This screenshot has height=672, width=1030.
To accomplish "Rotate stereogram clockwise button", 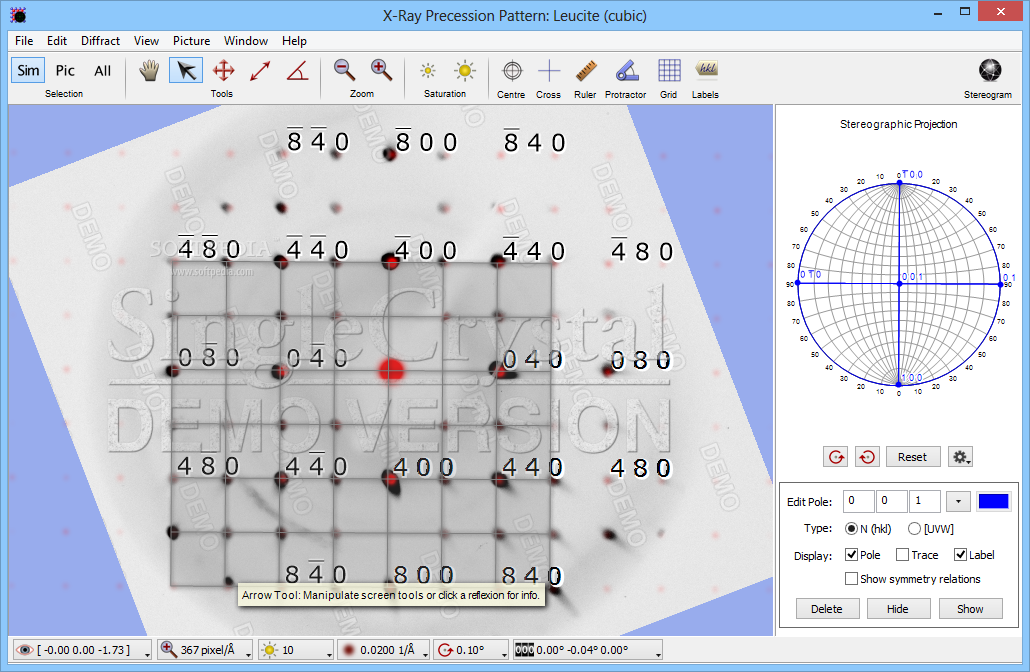I will (836, 457).
